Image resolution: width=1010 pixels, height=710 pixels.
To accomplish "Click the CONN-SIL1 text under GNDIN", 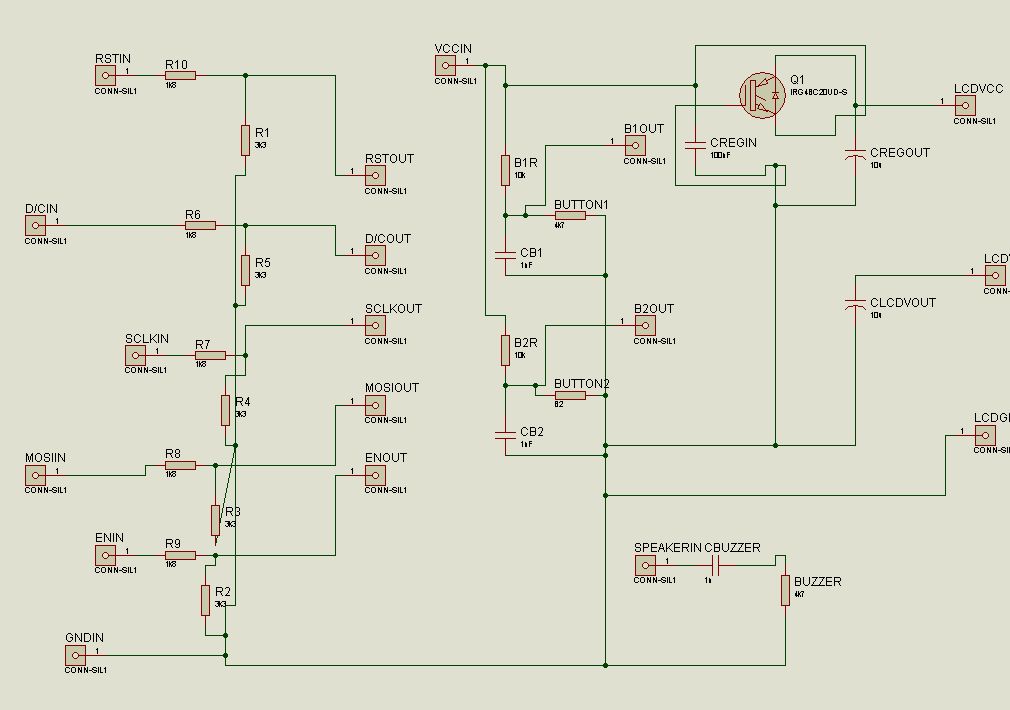I will 86,670.
